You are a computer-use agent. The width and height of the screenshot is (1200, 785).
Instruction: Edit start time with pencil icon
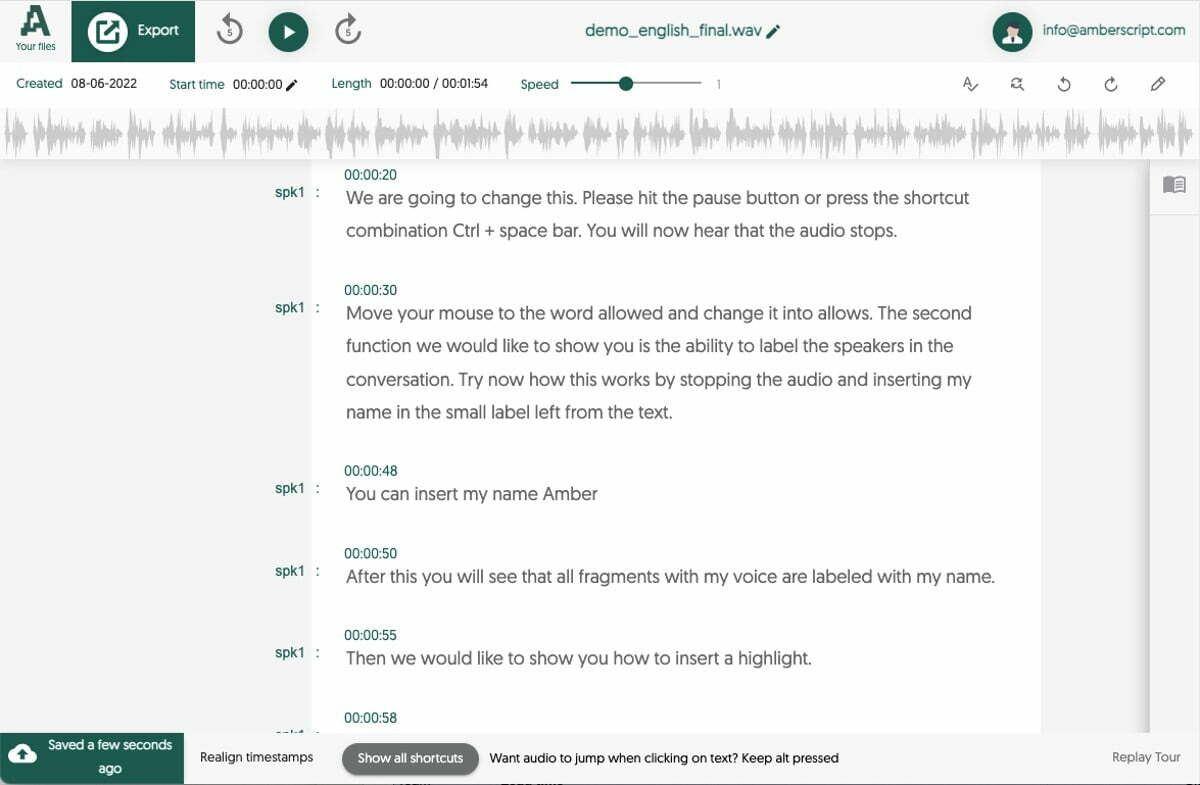[292, 85]
